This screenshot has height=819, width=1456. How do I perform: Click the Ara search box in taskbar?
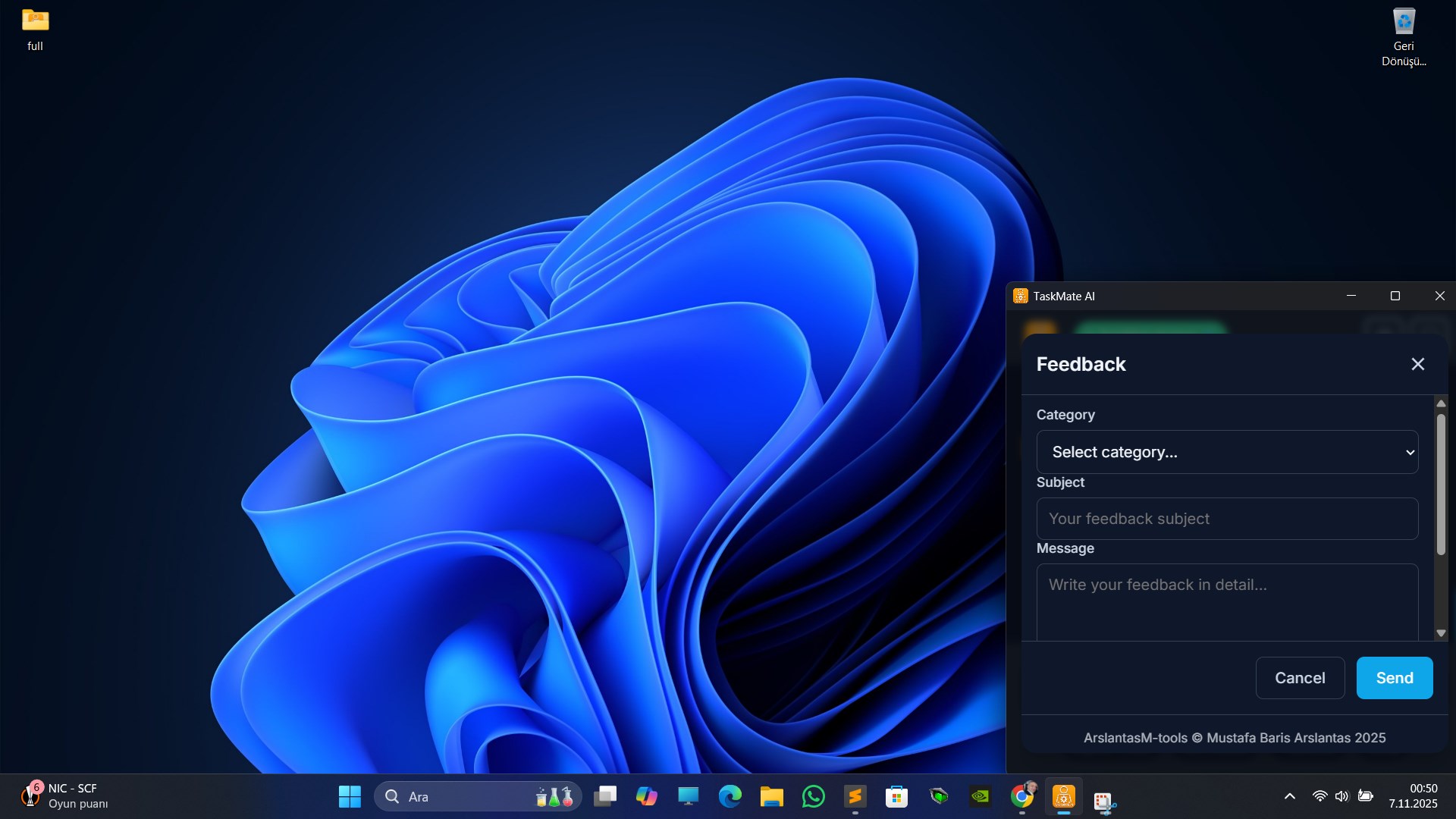[478, 796]
